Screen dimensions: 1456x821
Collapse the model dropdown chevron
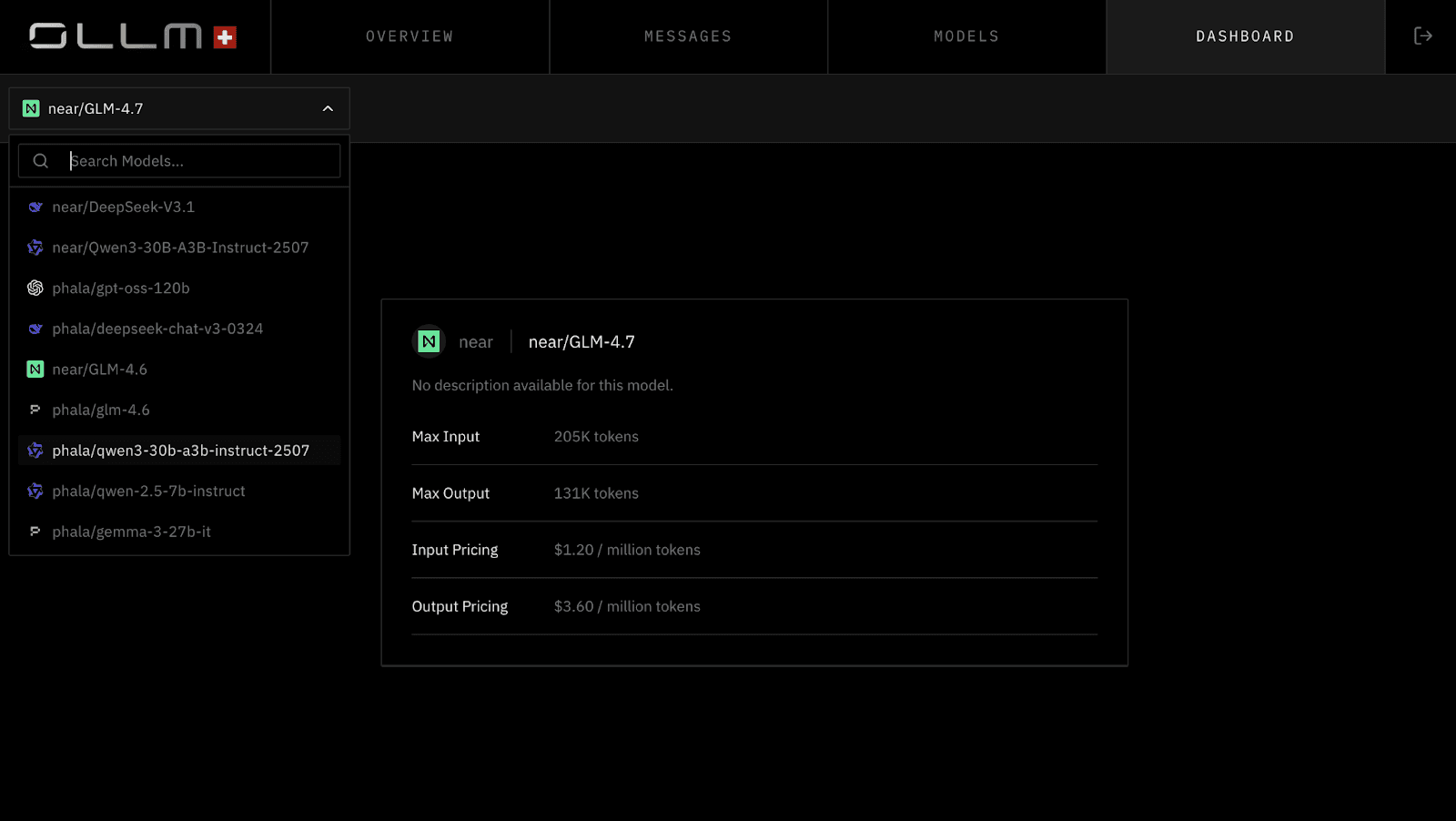point(328,108)
